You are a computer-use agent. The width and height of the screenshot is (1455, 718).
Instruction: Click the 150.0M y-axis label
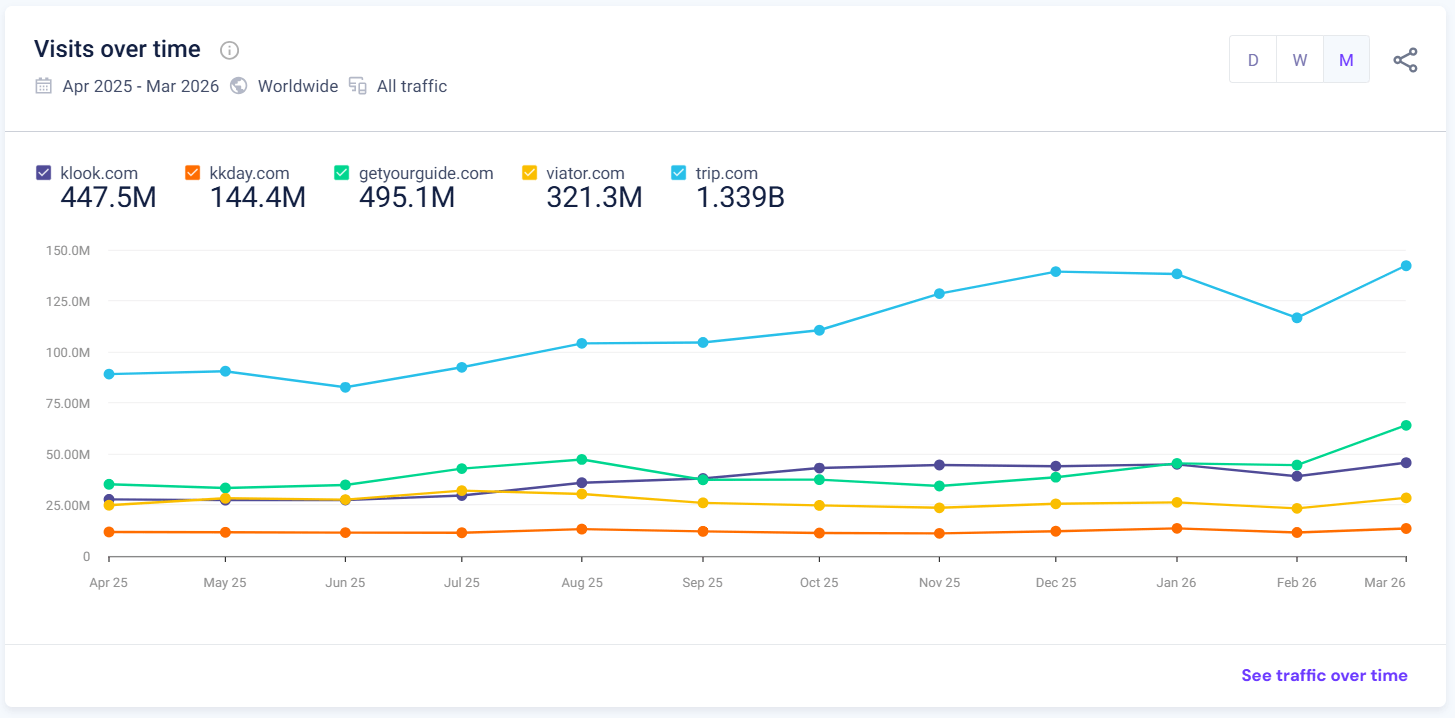coord(68,250)
